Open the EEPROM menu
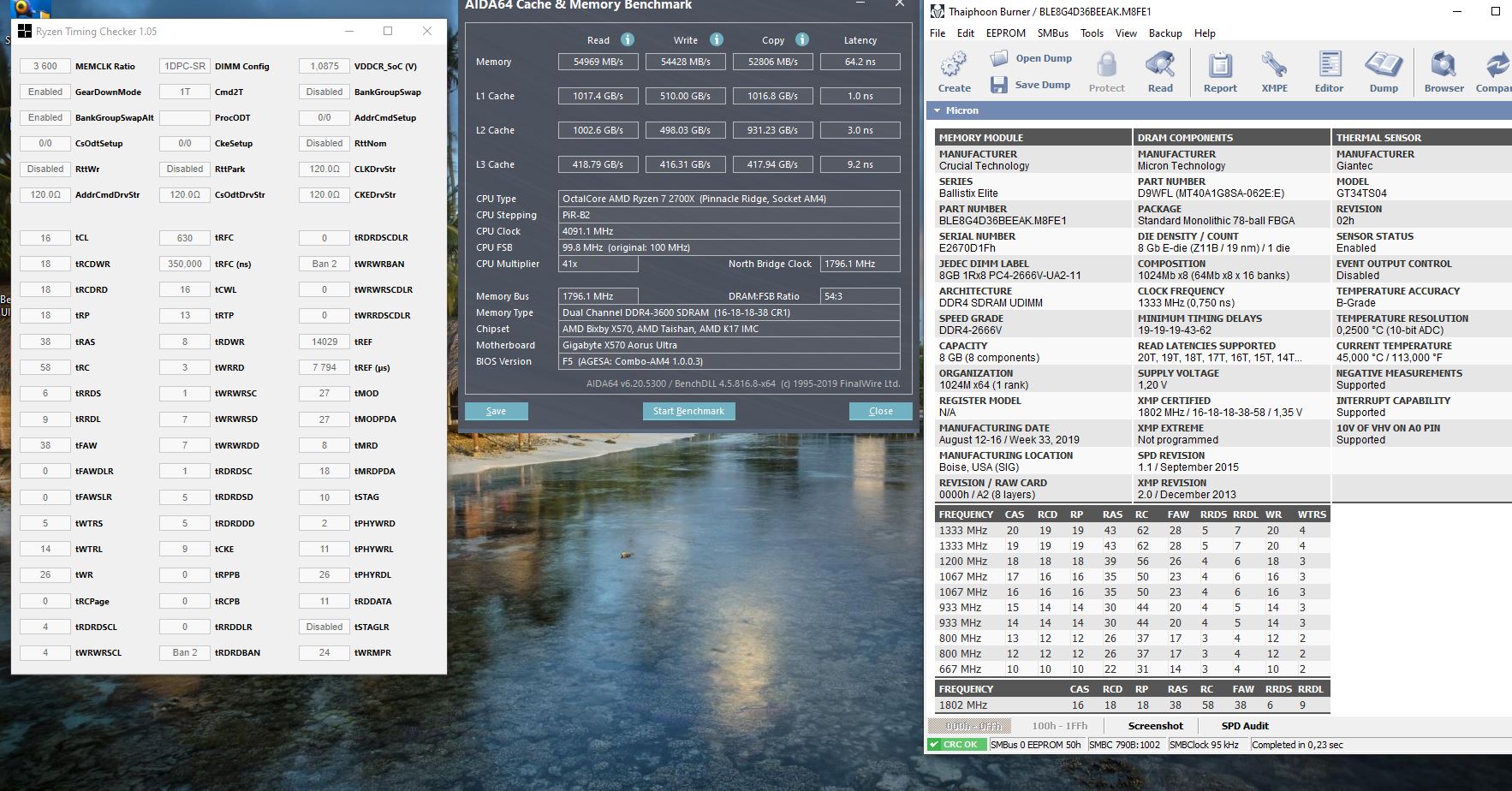 point(1005,33)
